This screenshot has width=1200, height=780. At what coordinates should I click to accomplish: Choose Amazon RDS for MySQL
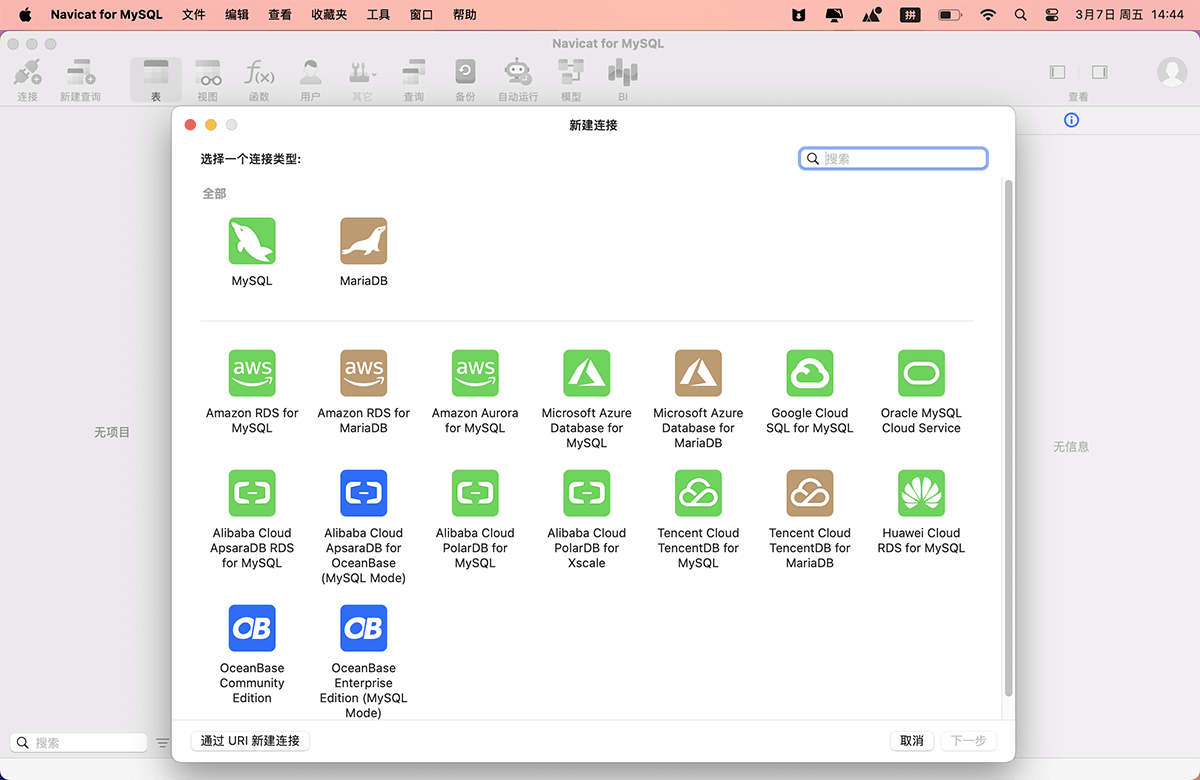pyautogui.click(x=252, y=373)
